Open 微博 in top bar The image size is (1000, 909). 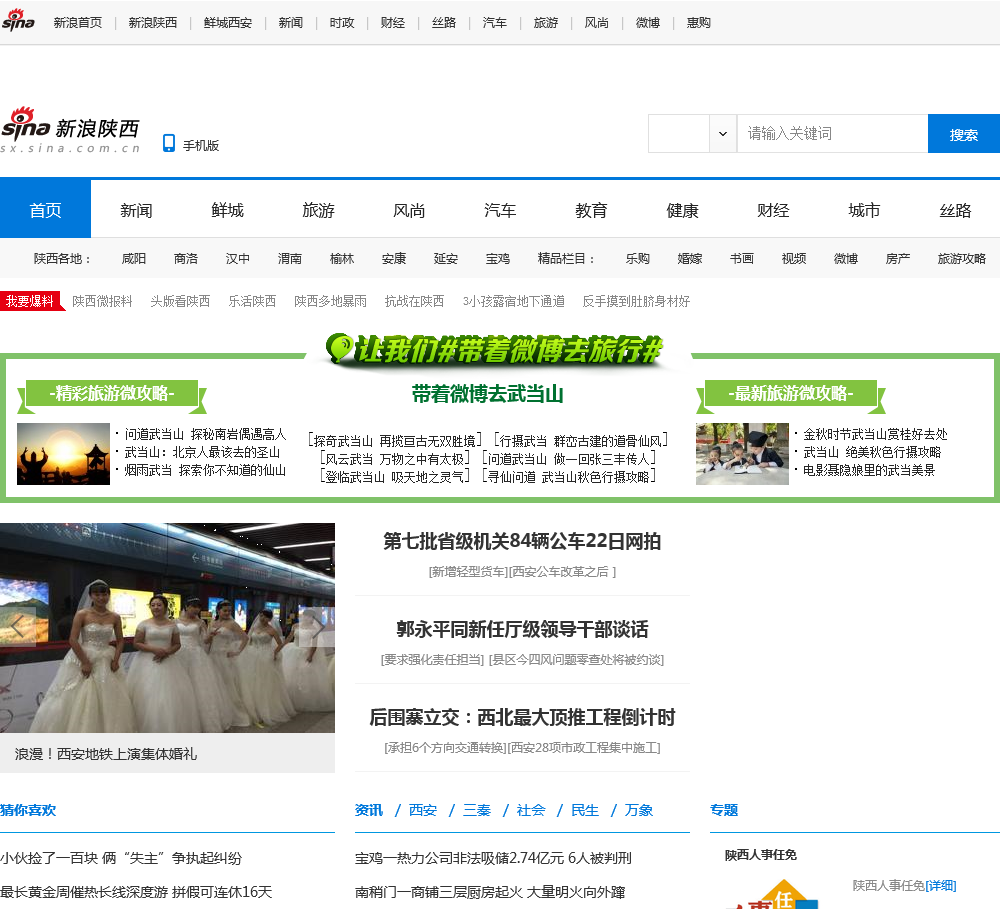point(647,23)
